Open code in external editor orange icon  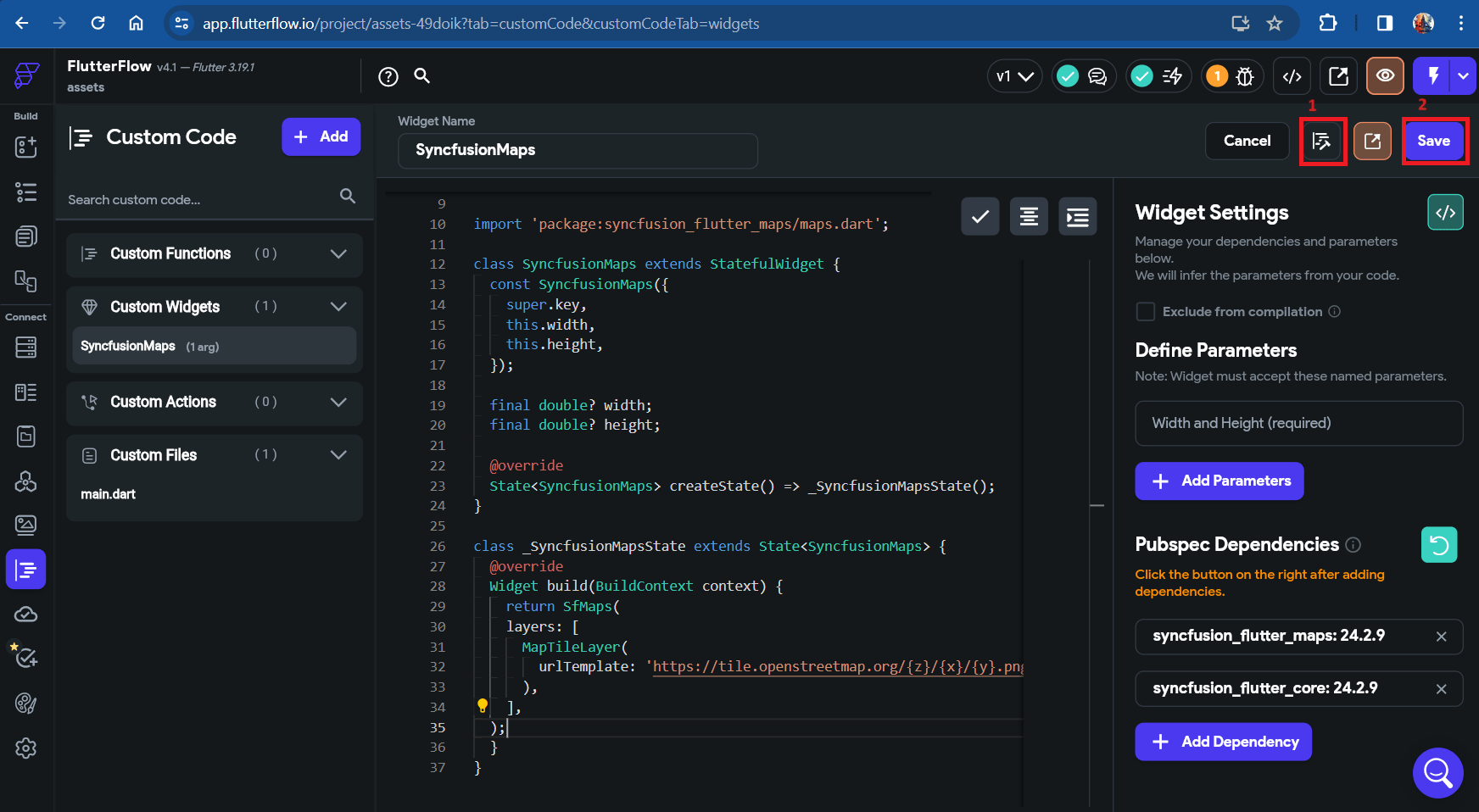(1372, 141)
